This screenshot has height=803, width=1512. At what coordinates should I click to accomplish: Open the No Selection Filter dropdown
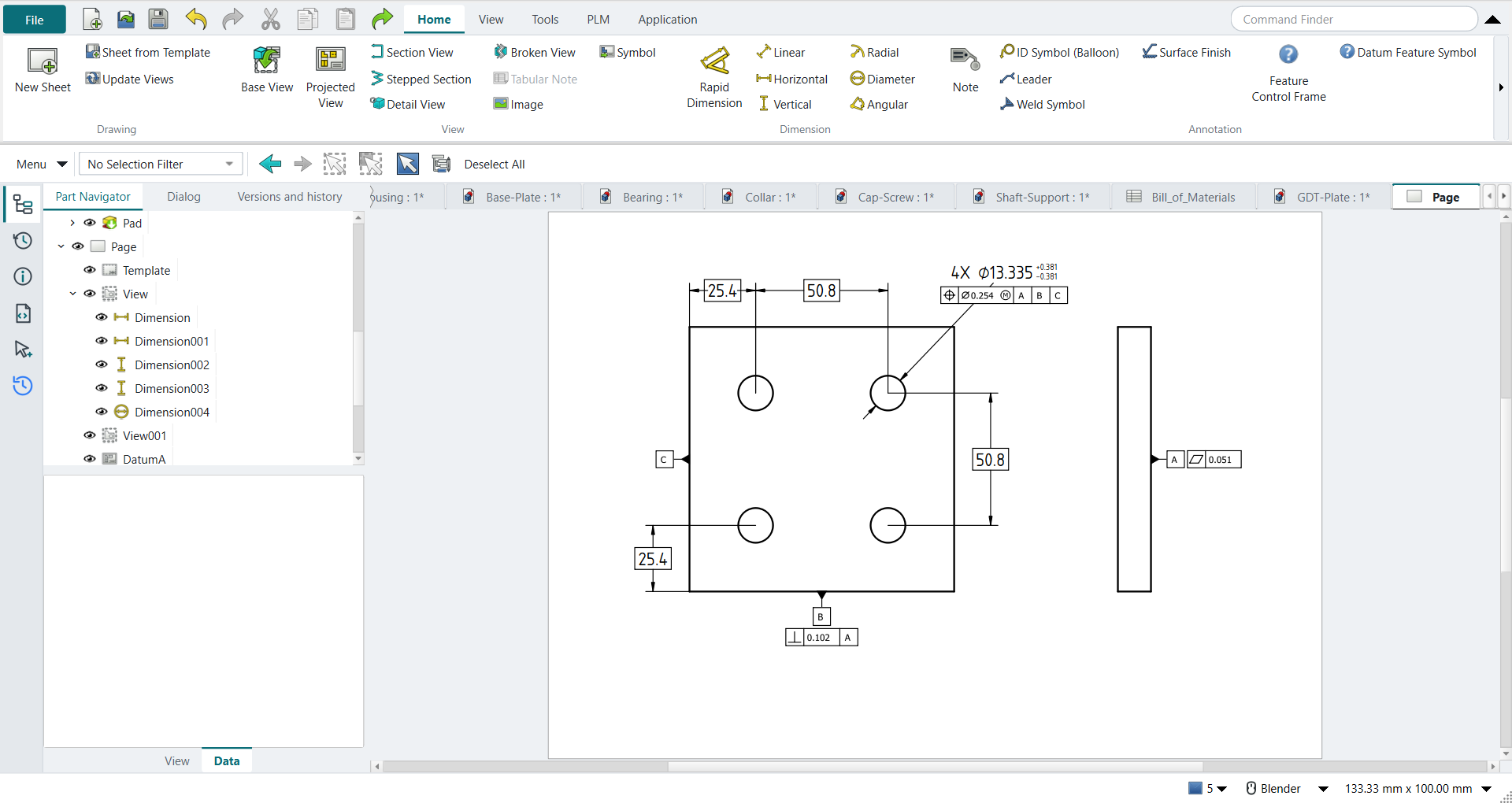tap(161, 164)
